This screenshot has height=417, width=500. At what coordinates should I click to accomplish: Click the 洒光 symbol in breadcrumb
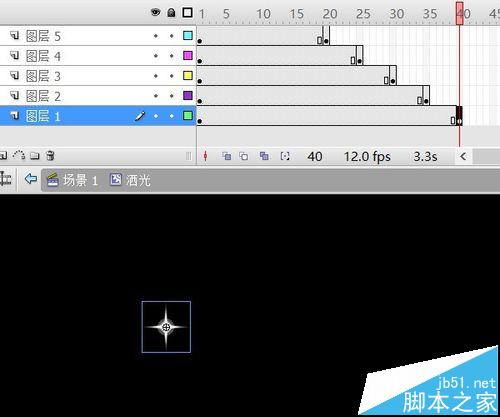pos(130,180)
